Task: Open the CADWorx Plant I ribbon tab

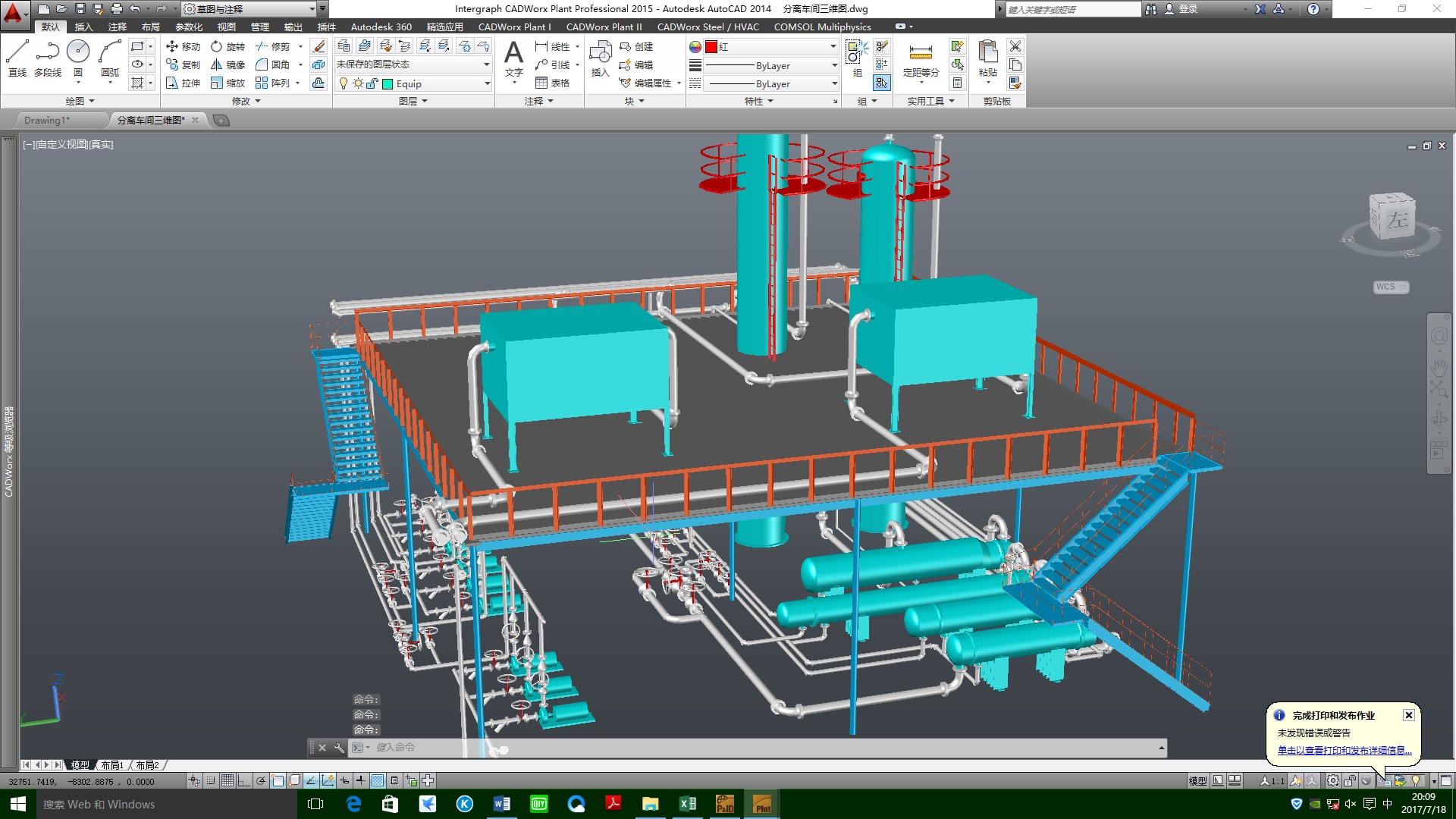Action: pos(514,27)
